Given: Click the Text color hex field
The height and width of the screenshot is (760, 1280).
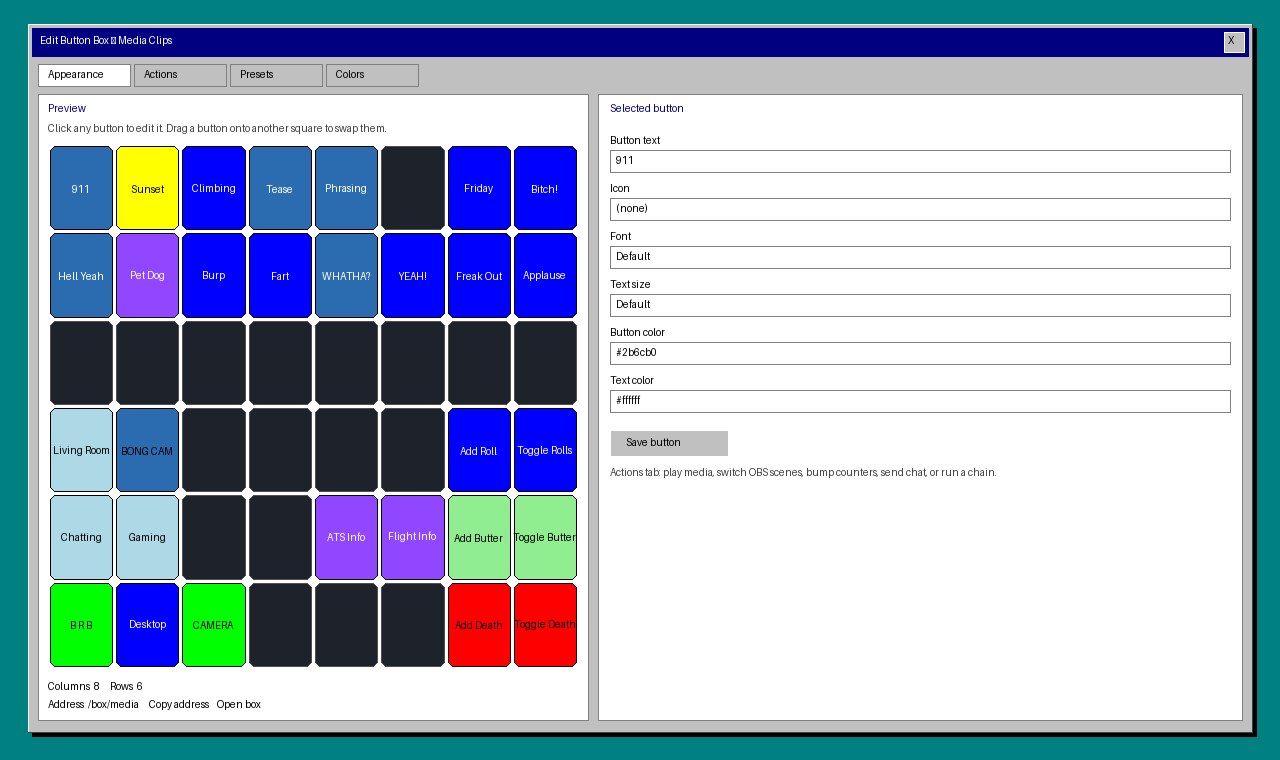Looking at the screenshot, I should [920, 401].
